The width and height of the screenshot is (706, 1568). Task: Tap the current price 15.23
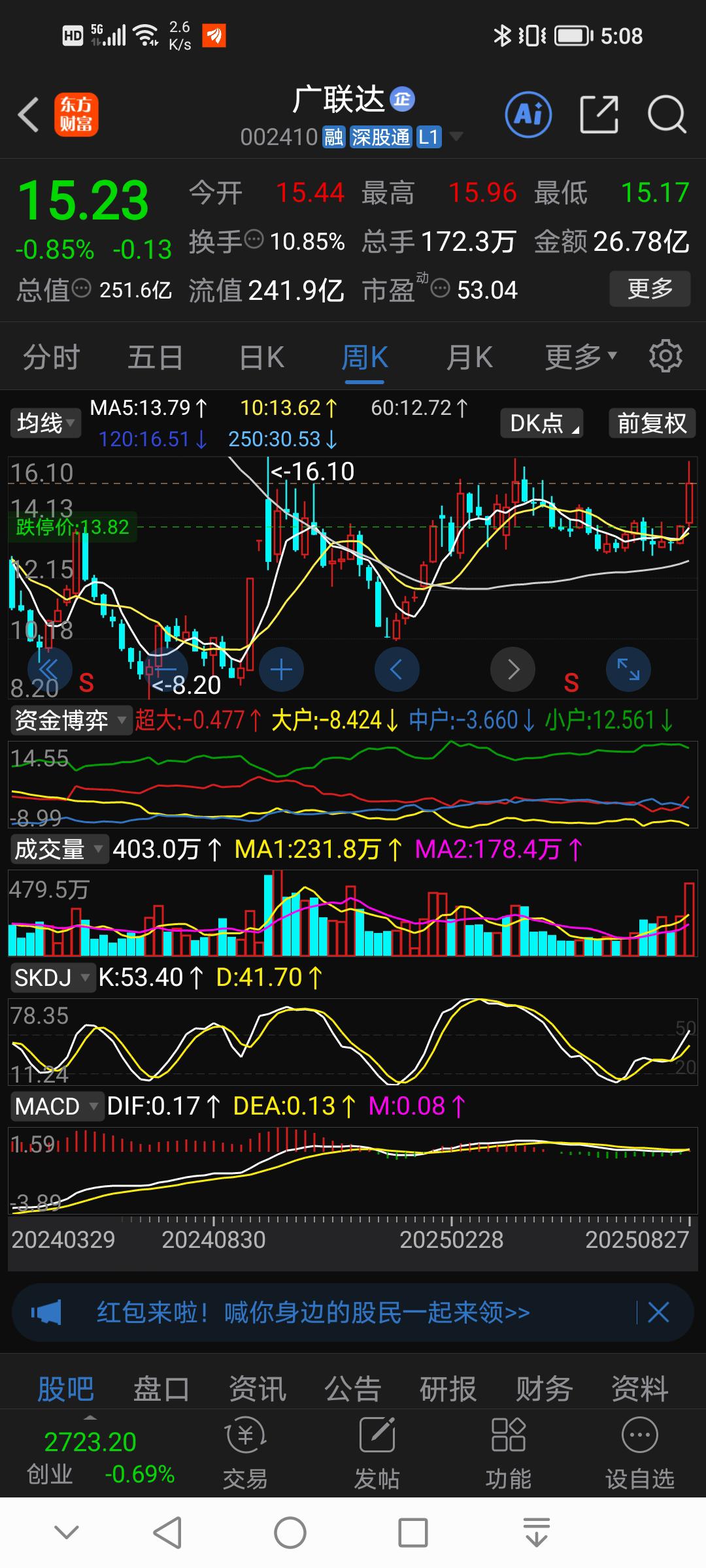click(83, 200)
